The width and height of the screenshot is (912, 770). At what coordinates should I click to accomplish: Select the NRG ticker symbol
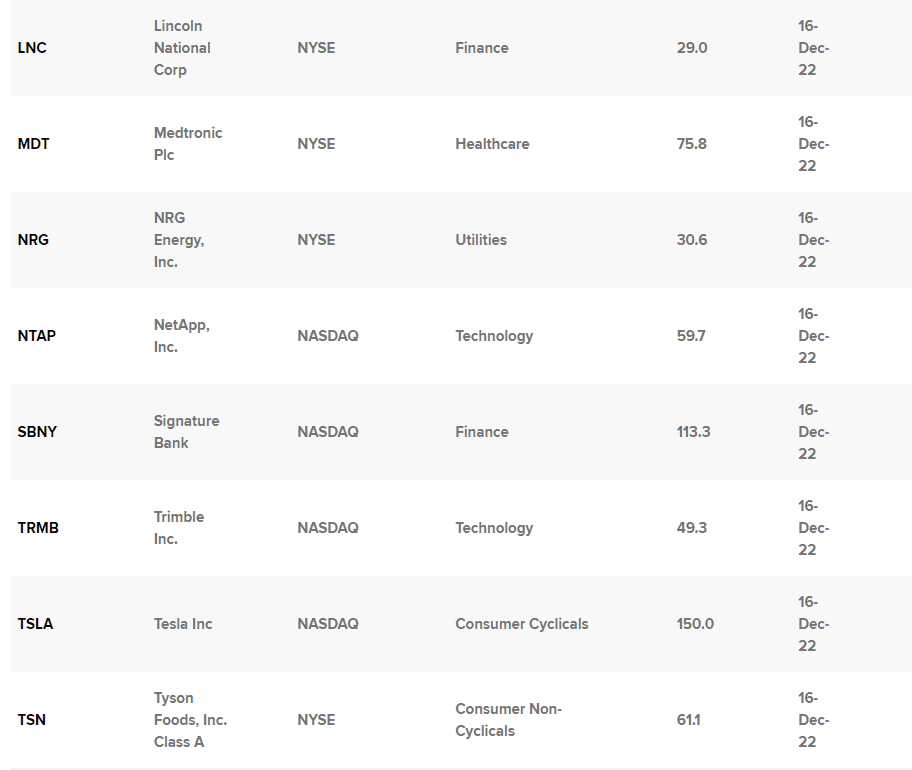33,240
